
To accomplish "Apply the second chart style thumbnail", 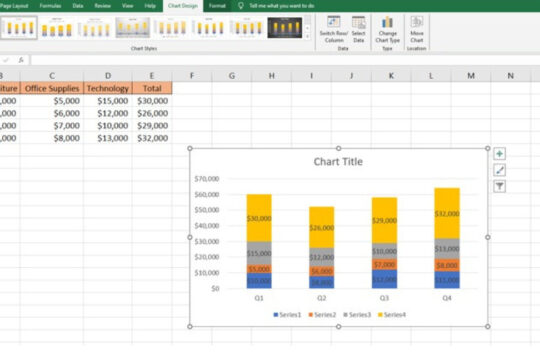I will [x=56, y=28].
